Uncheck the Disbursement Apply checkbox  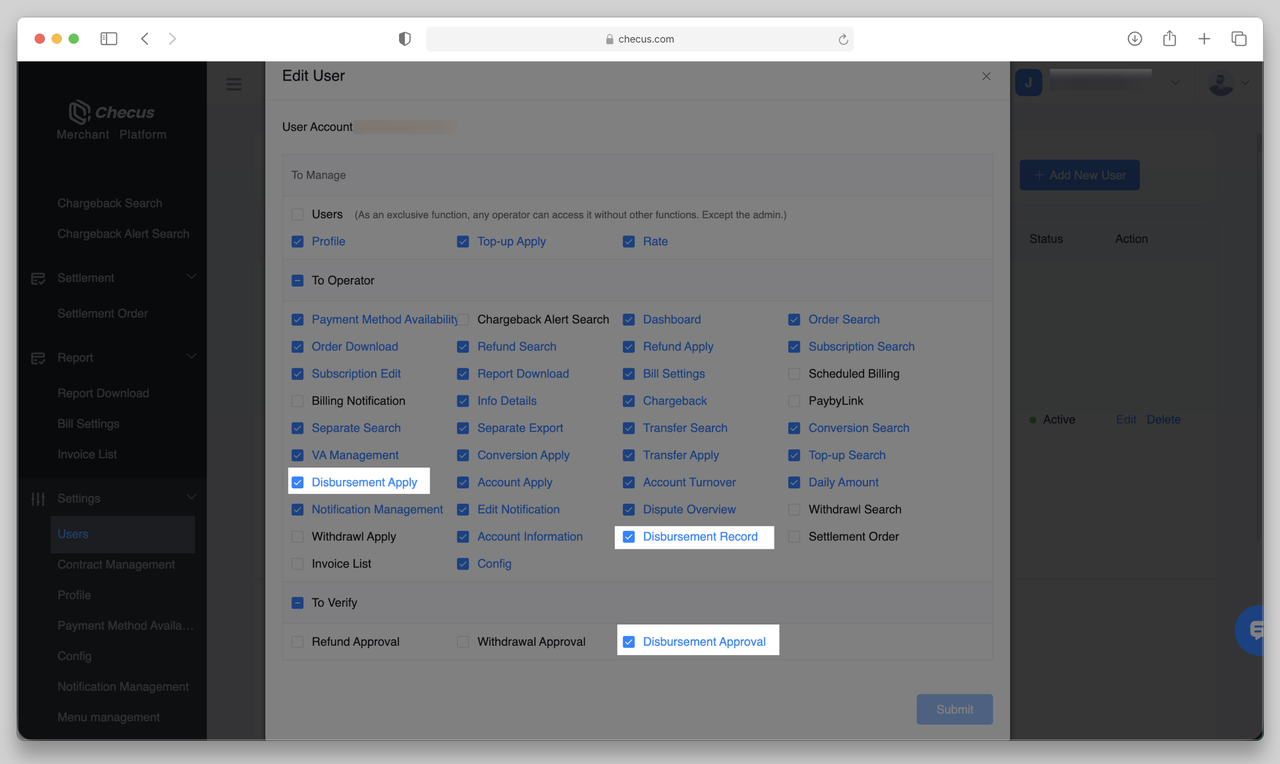click(297, 482)
